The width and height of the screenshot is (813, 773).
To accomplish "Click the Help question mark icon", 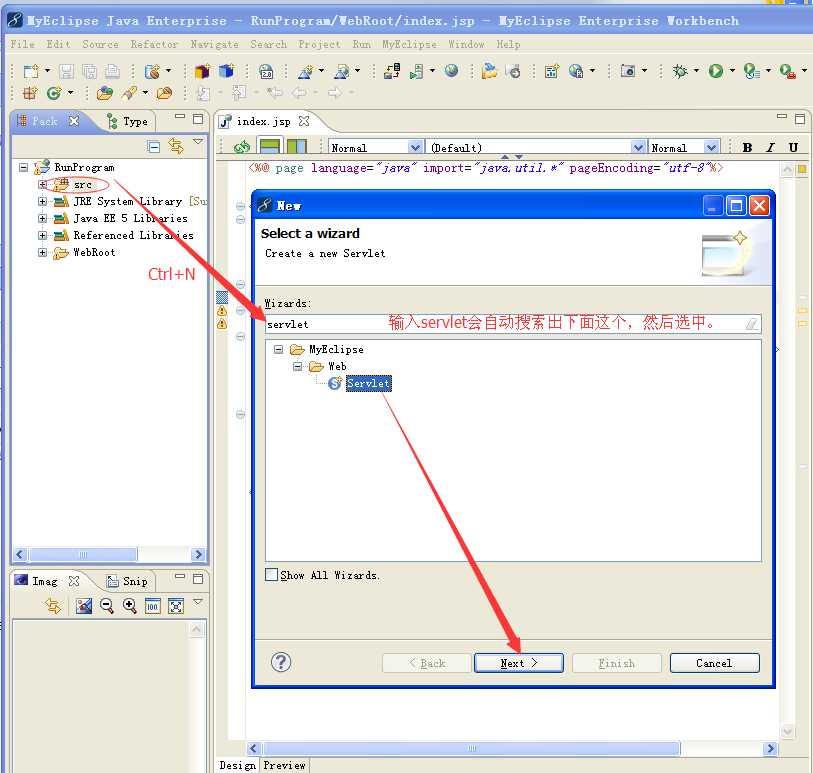I will coord(281,662).
